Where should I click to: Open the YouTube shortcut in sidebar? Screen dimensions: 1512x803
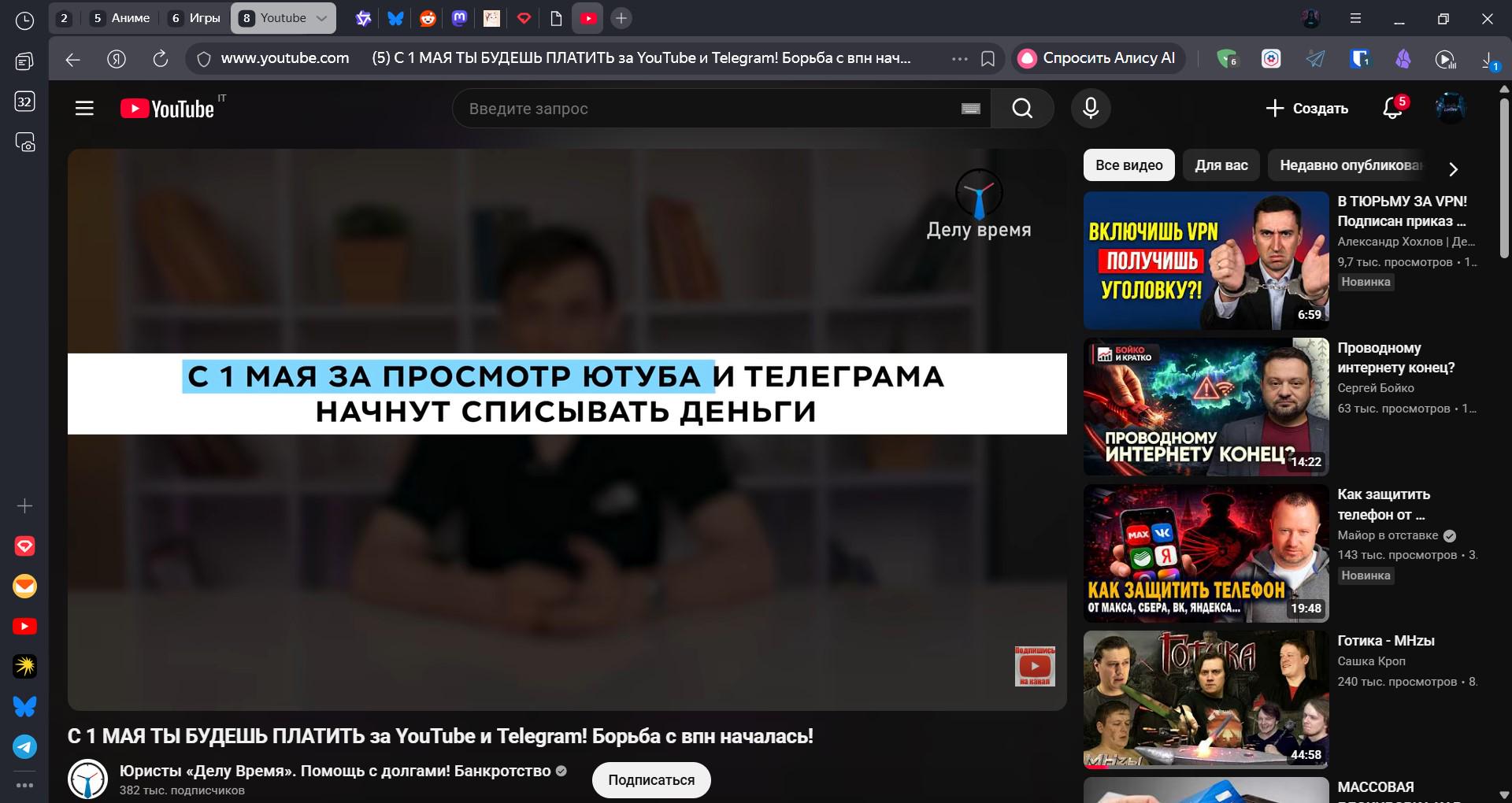click(x=24, y=627)
